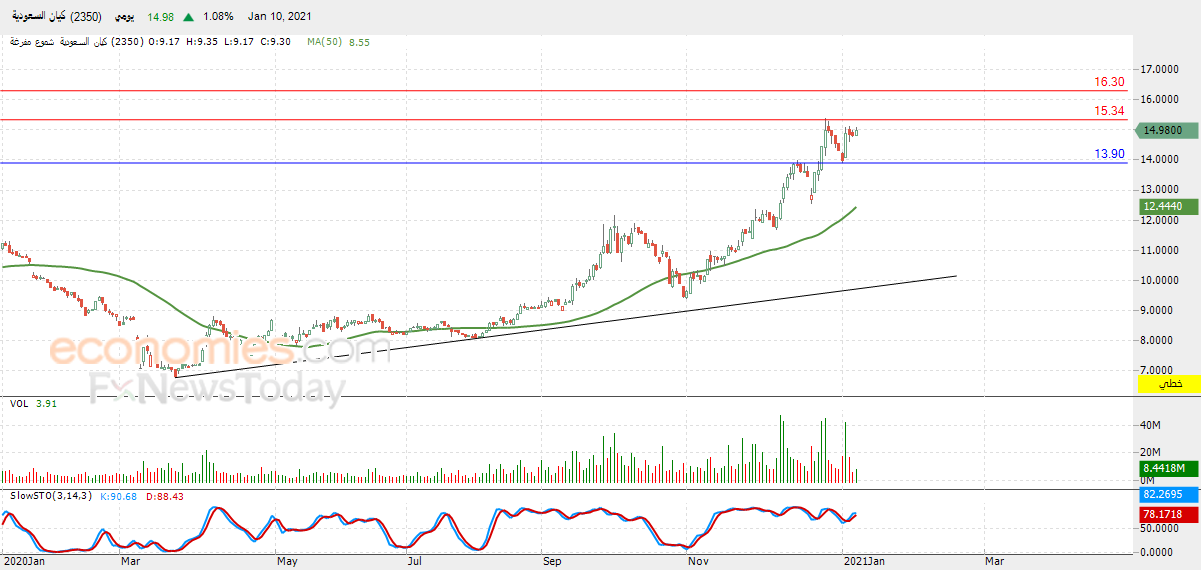
Task: Click the Jul time axis label
Action: pyautogui.click(x=414, y=563)
